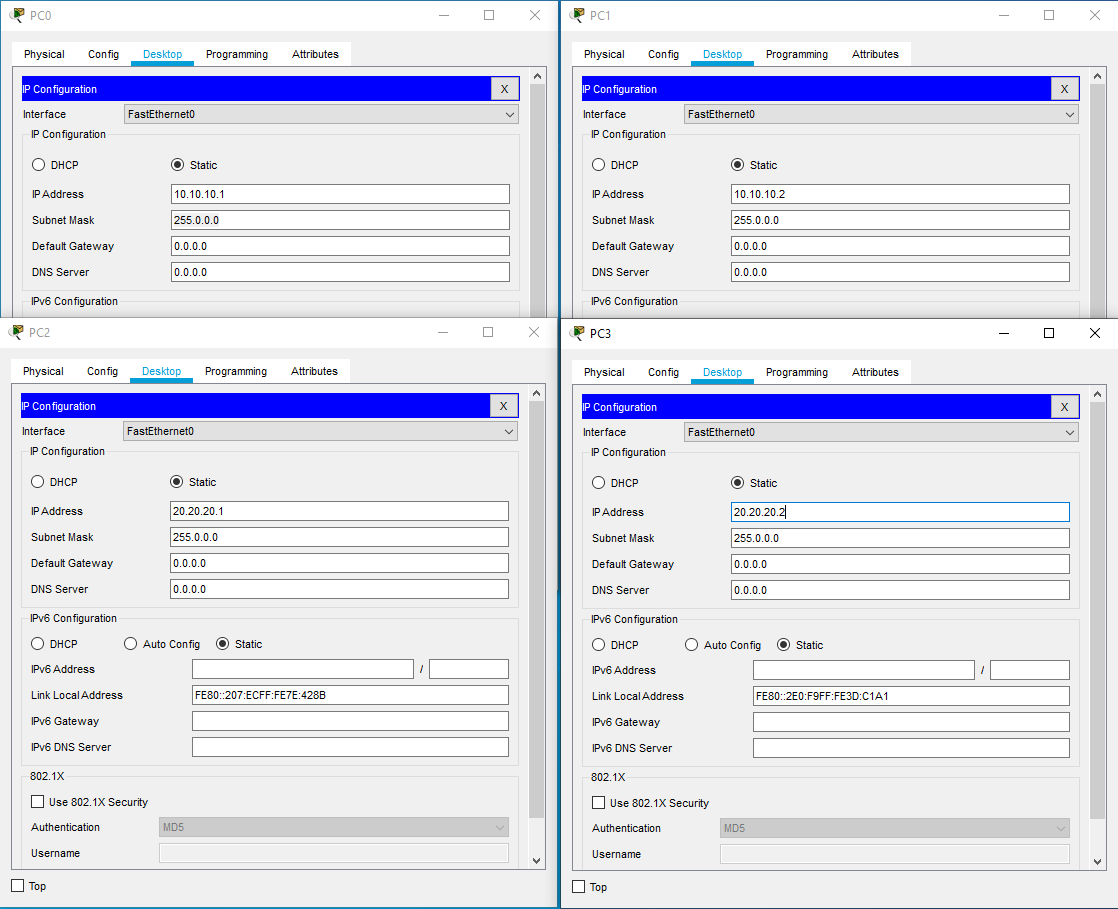Image resolution: width=1118 pixels, height=909 pixels.
Task: Maximize the PC3 window
Action: [1049, 333]
